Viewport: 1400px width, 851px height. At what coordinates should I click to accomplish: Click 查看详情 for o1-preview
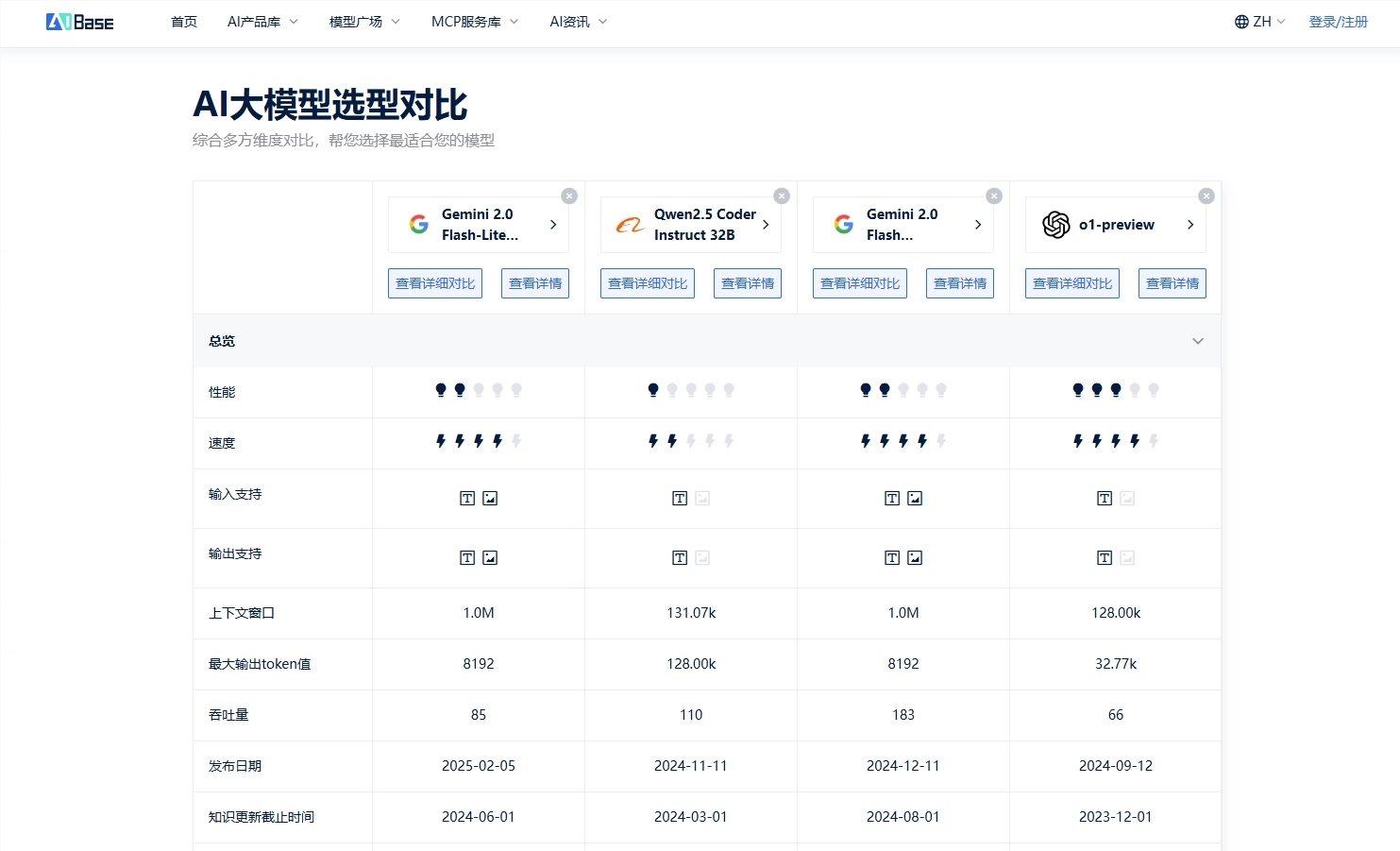(x=1172, y=283)
